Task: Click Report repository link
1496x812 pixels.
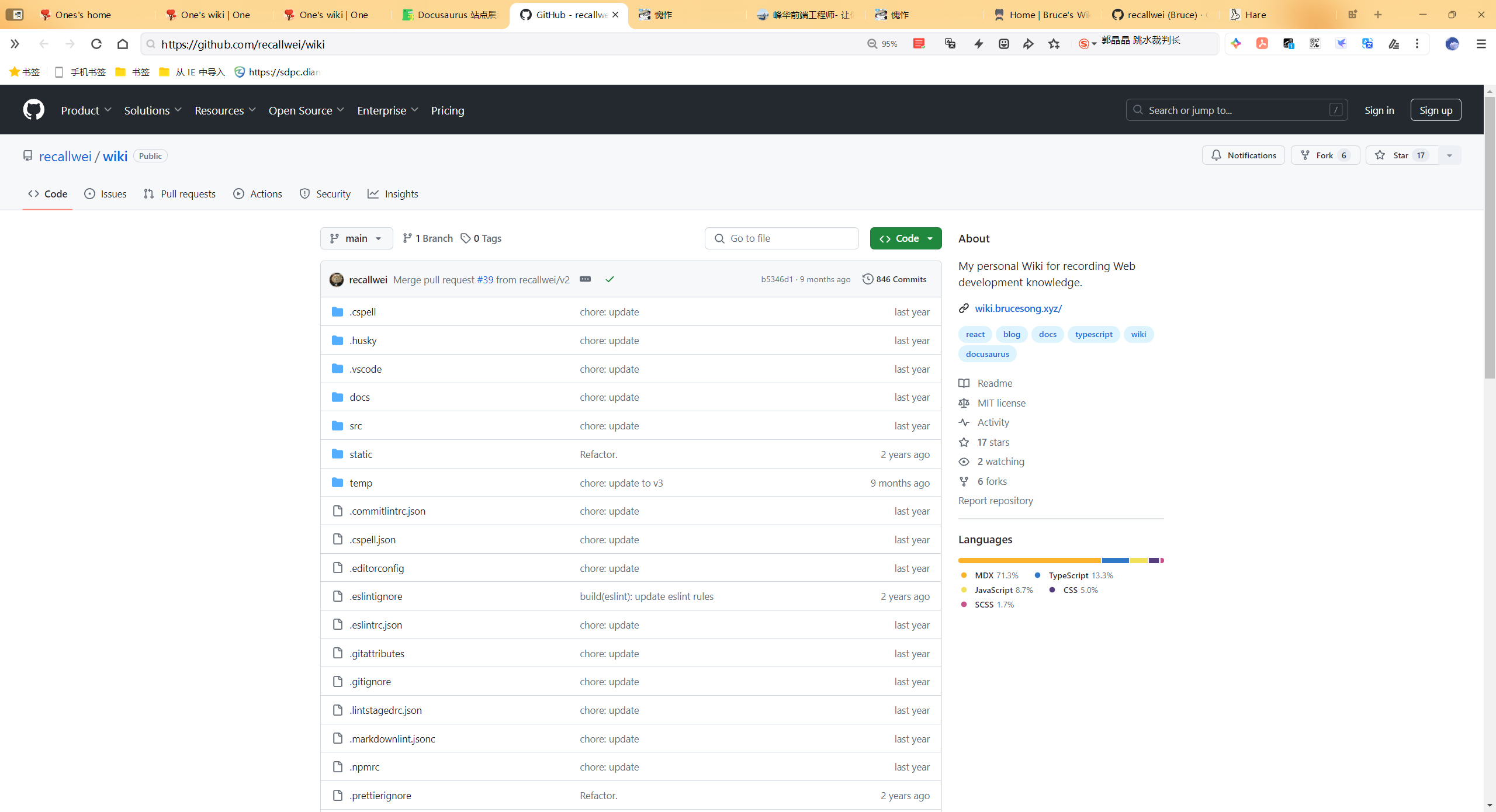Action: 995,501
